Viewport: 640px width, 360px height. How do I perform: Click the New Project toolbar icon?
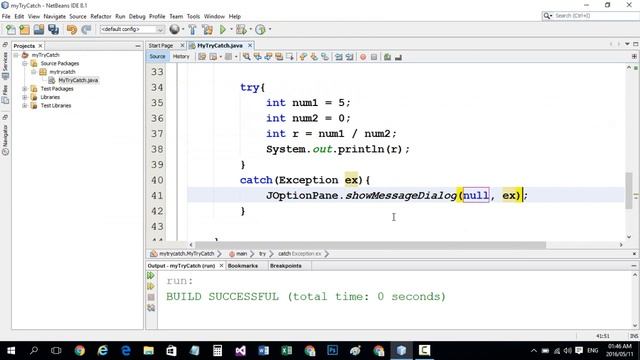coord(24,29)
